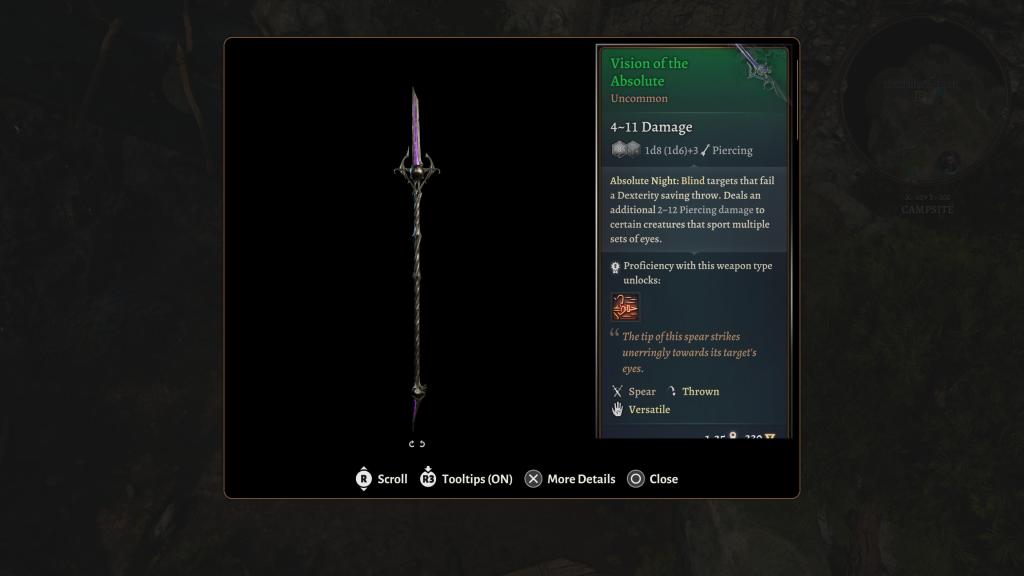Click the Spear weapon type icon
This screenshot has height=576, width=1024.
point(617,391)
